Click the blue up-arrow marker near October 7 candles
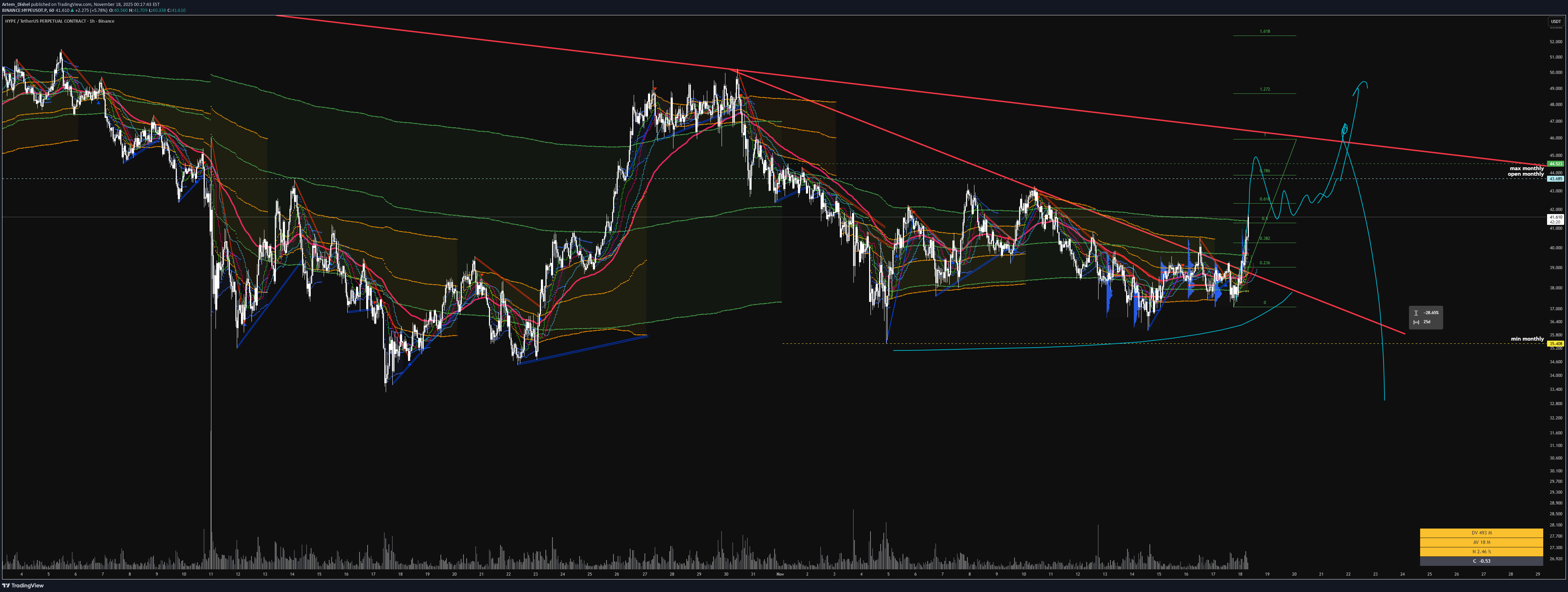 coord(99,103)
